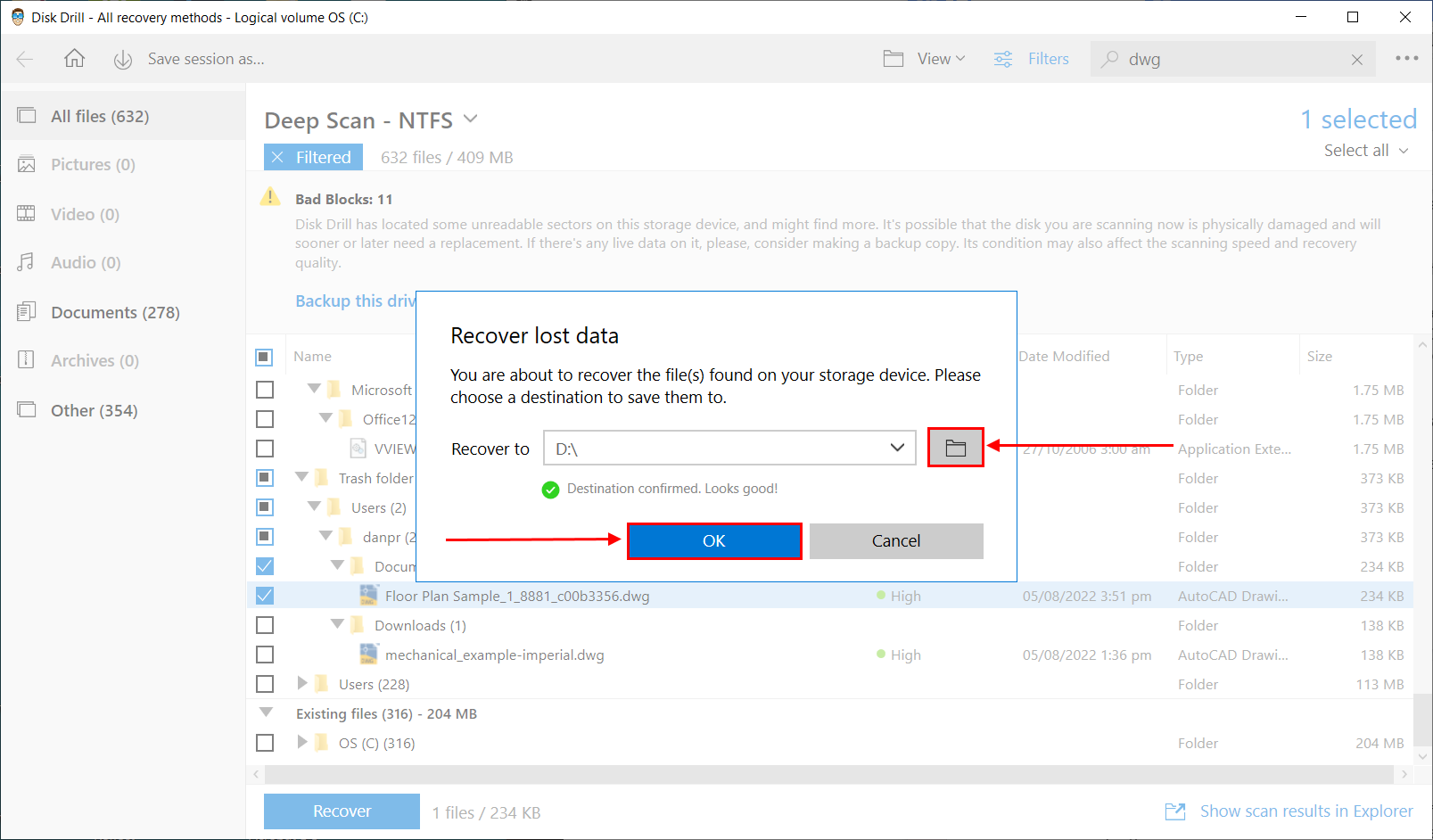Select Pictures (0) category
The height and width of the screenshot is (840, 1433).
[123, 164]
